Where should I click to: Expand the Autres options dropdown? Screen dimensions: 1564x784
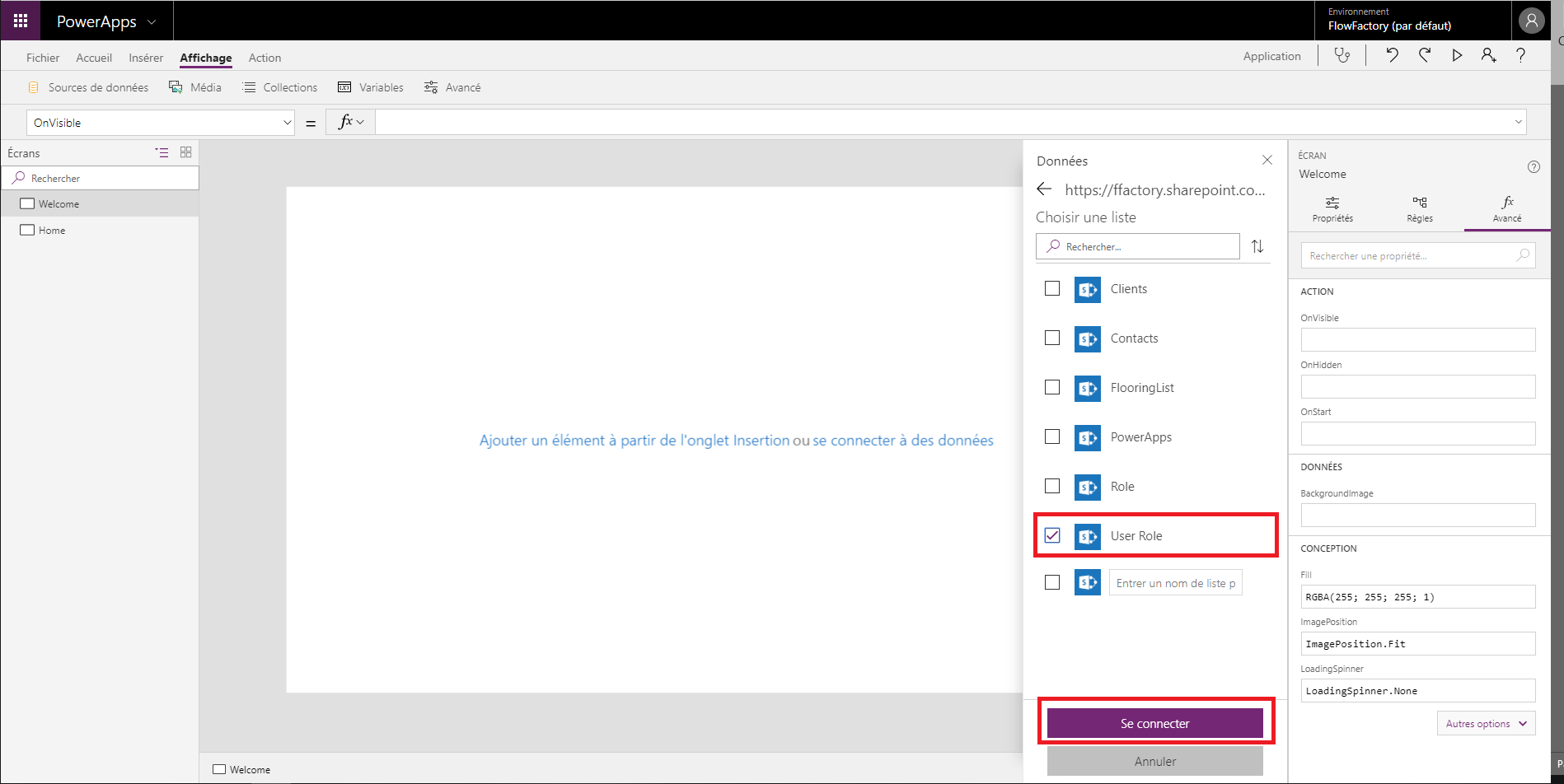click(x=1486, y=723)
